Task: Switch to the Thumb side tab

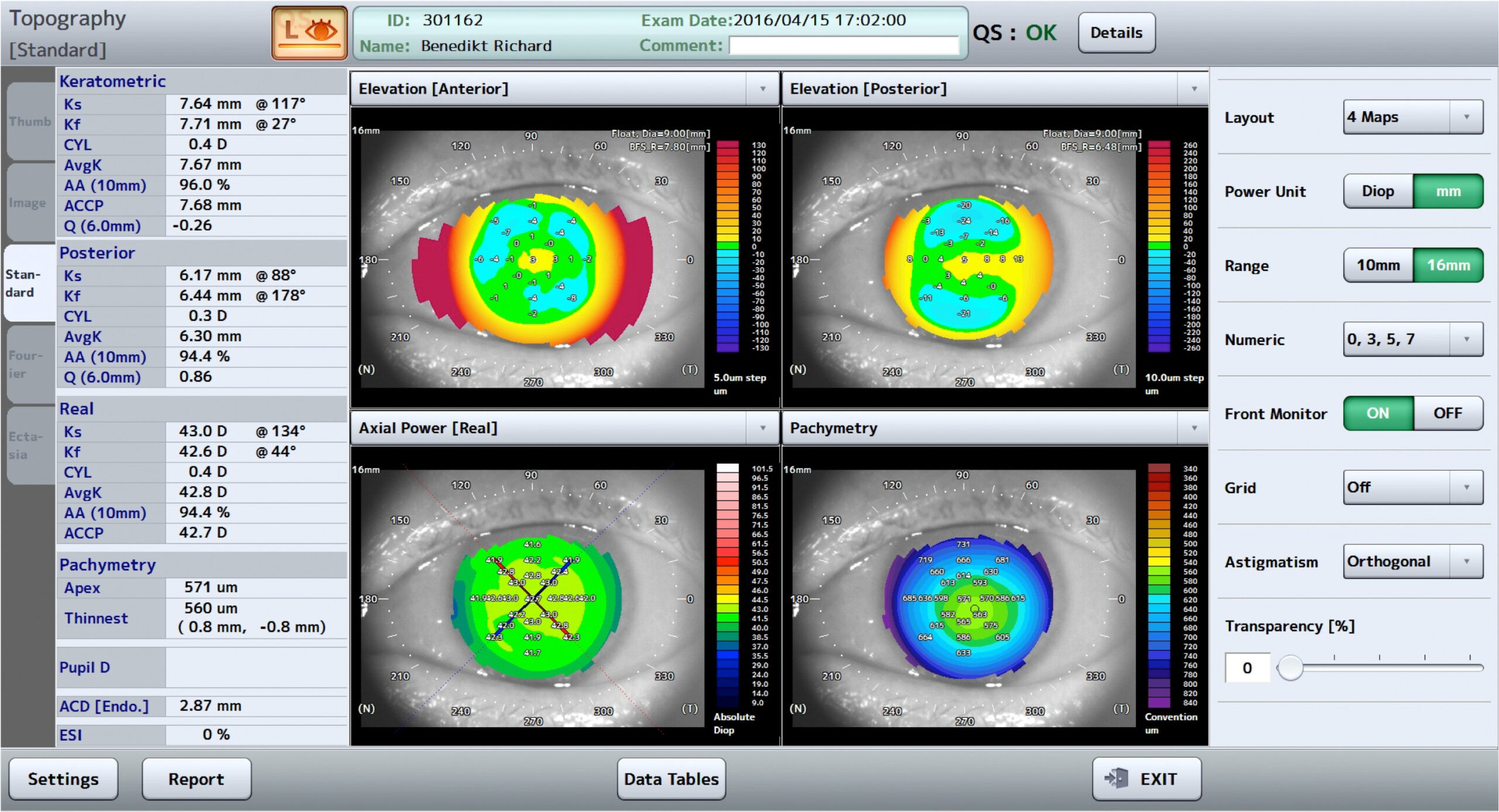Action: 30,122
